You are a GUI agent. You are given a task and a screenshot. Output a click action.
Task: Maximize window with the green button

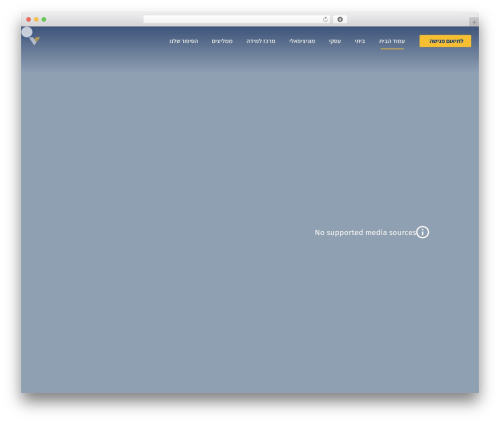(44, 19)
